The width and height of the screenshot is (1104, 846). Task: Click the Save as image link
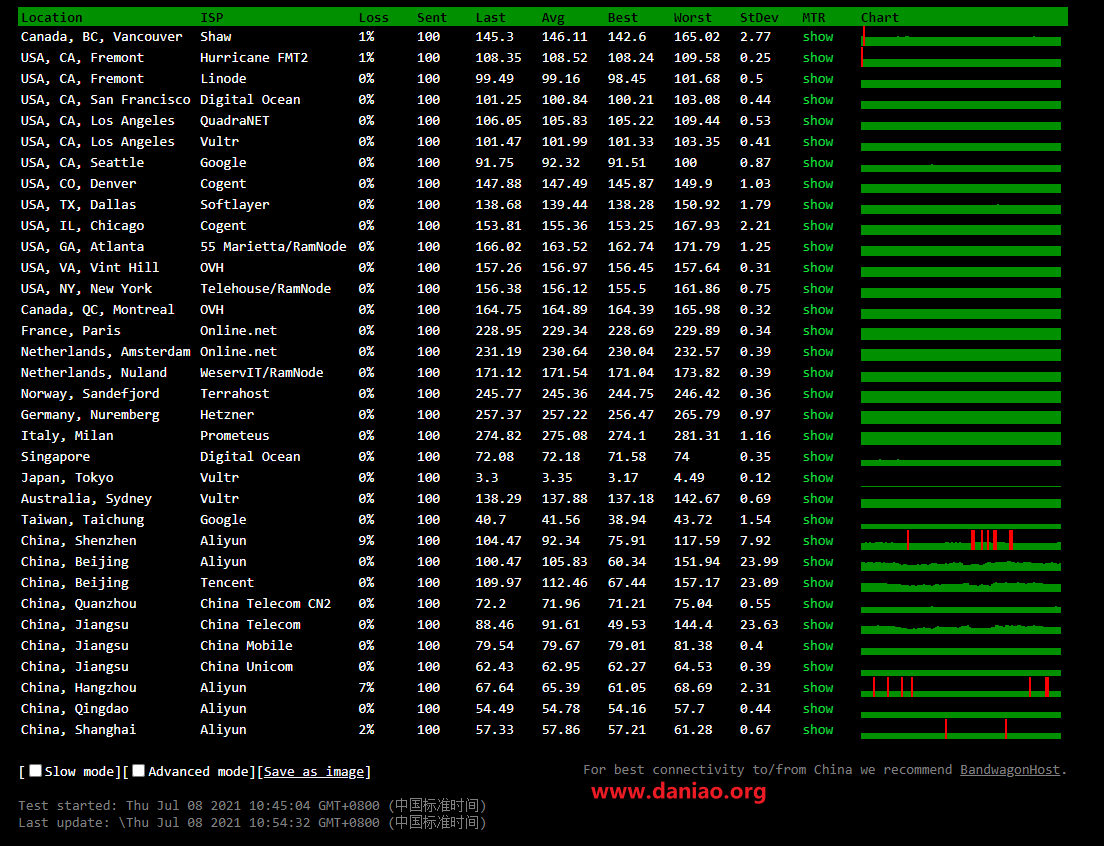(314, 771)
